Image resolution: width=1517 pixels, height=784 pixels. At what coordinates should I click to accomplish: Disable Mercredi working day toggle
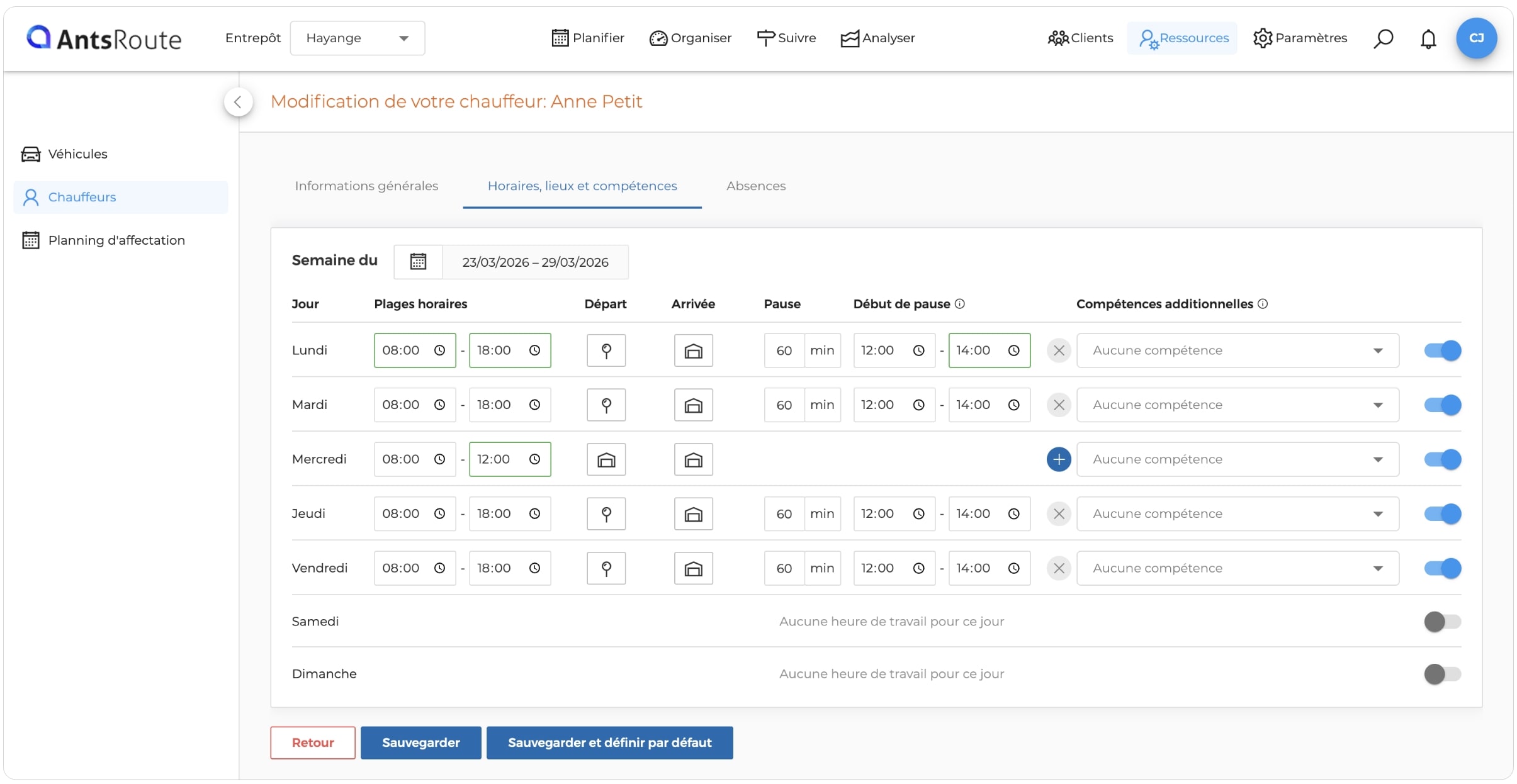pos(1442,459)
